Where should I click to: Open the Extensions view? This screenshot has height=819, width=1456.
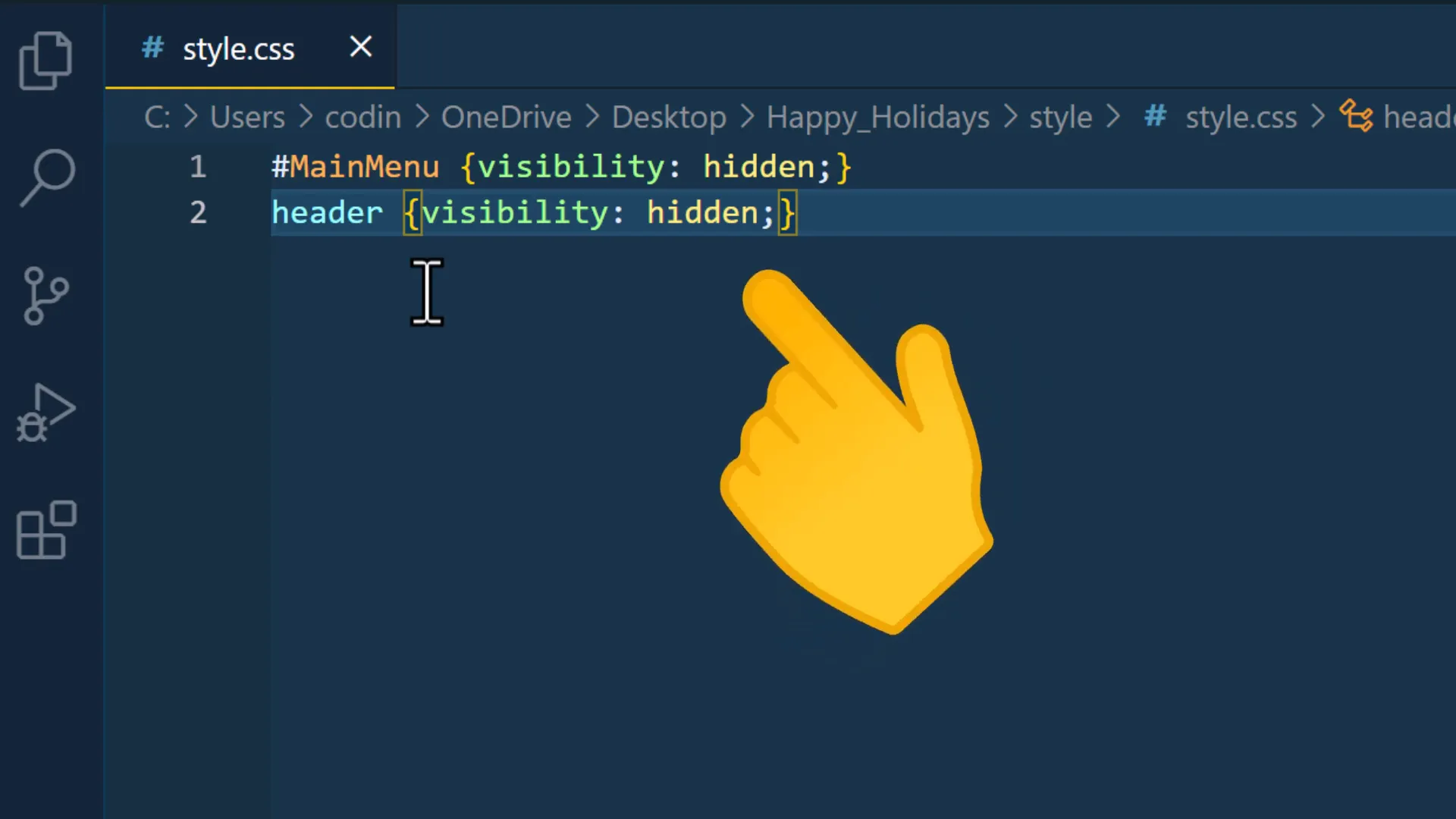click(x=45, y=531)
